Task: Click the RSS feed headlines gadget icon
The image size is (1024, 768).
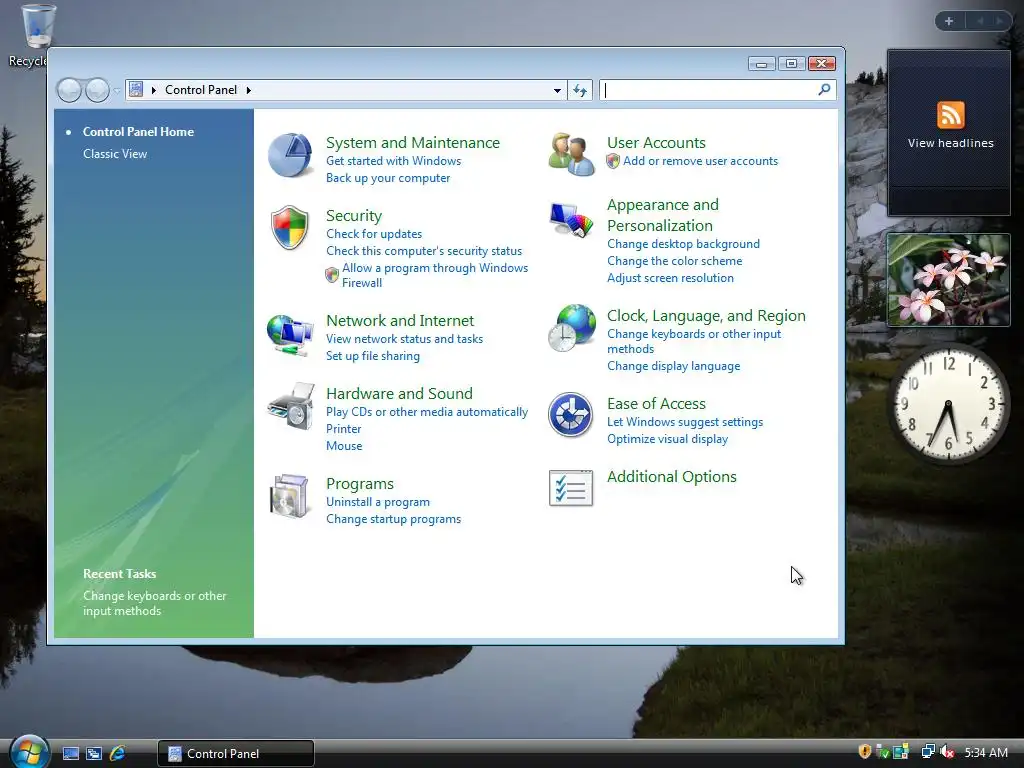Action: point(950,115)
